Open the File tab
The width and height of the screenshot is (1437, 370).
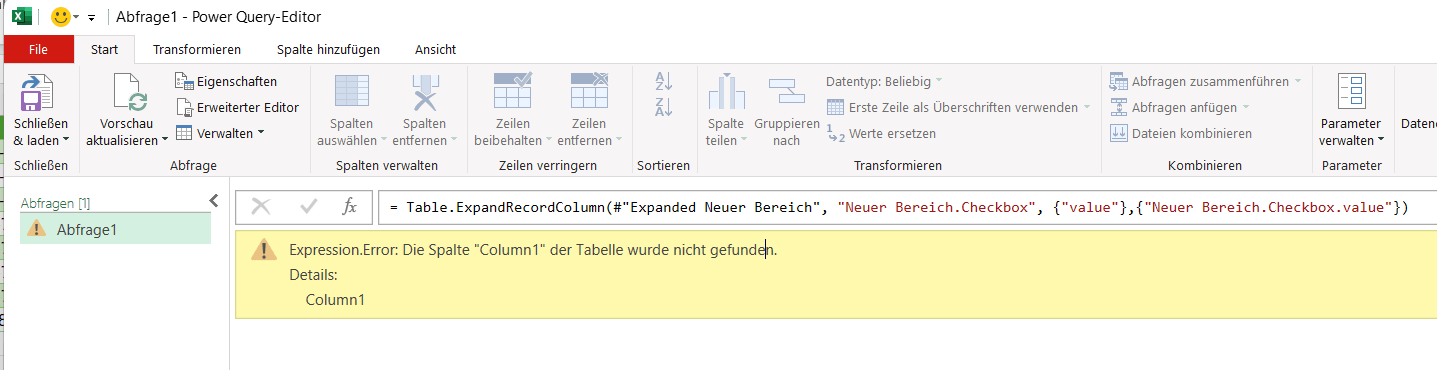pos(38,49)
